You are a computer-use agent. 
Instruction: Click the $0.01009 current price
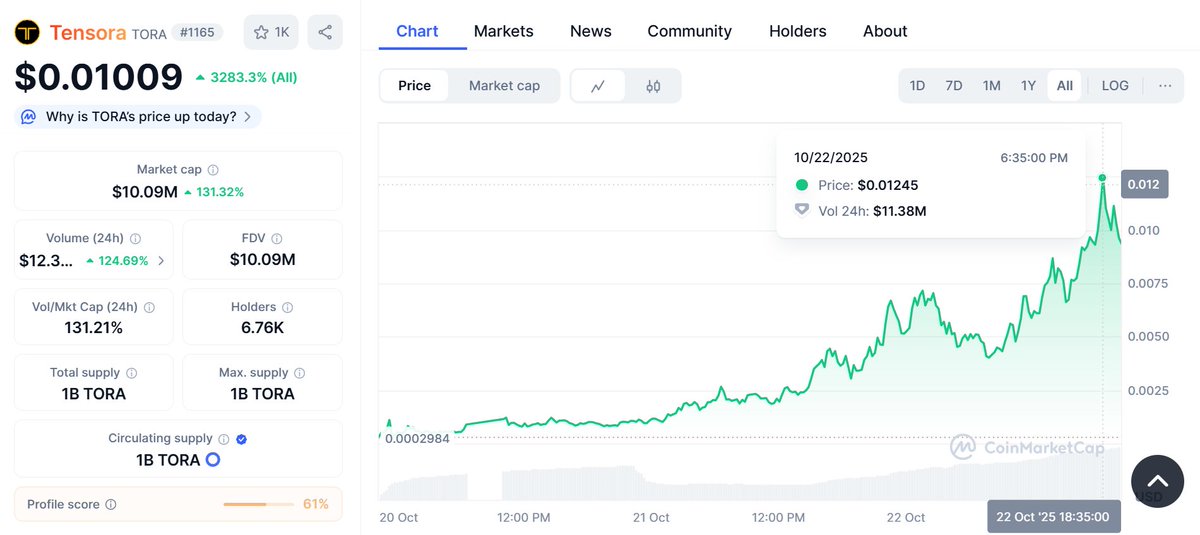pyautogui.click(x=98, y=77)
